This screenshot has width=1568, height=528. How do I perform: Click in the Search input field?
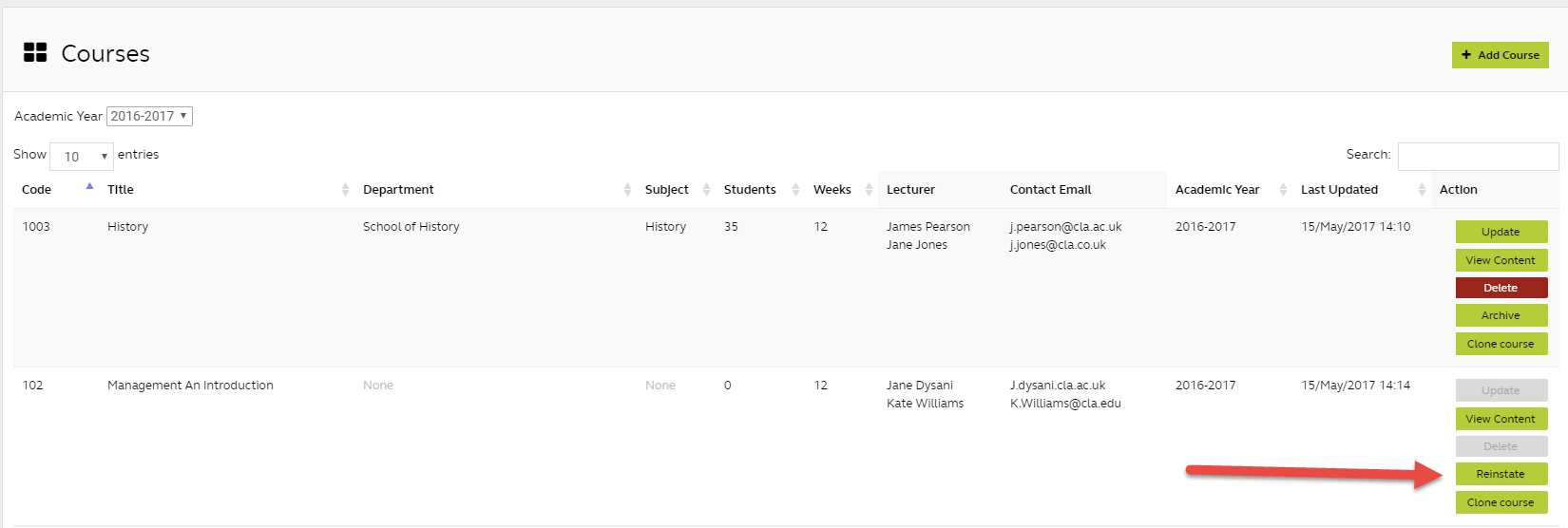1478,156
